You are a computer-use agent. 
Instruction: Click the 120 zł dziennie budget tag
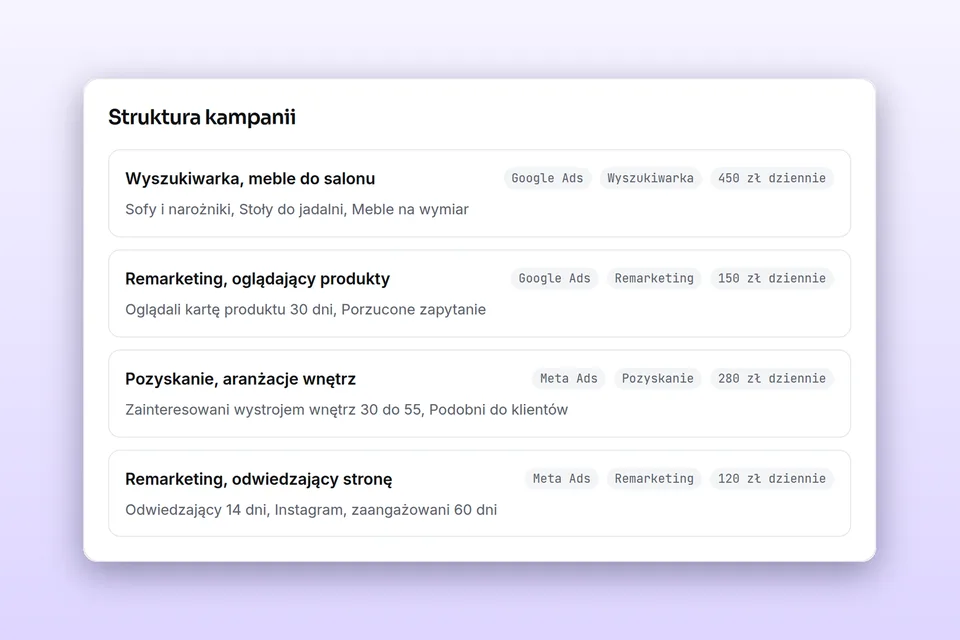[x=771, y=479]
